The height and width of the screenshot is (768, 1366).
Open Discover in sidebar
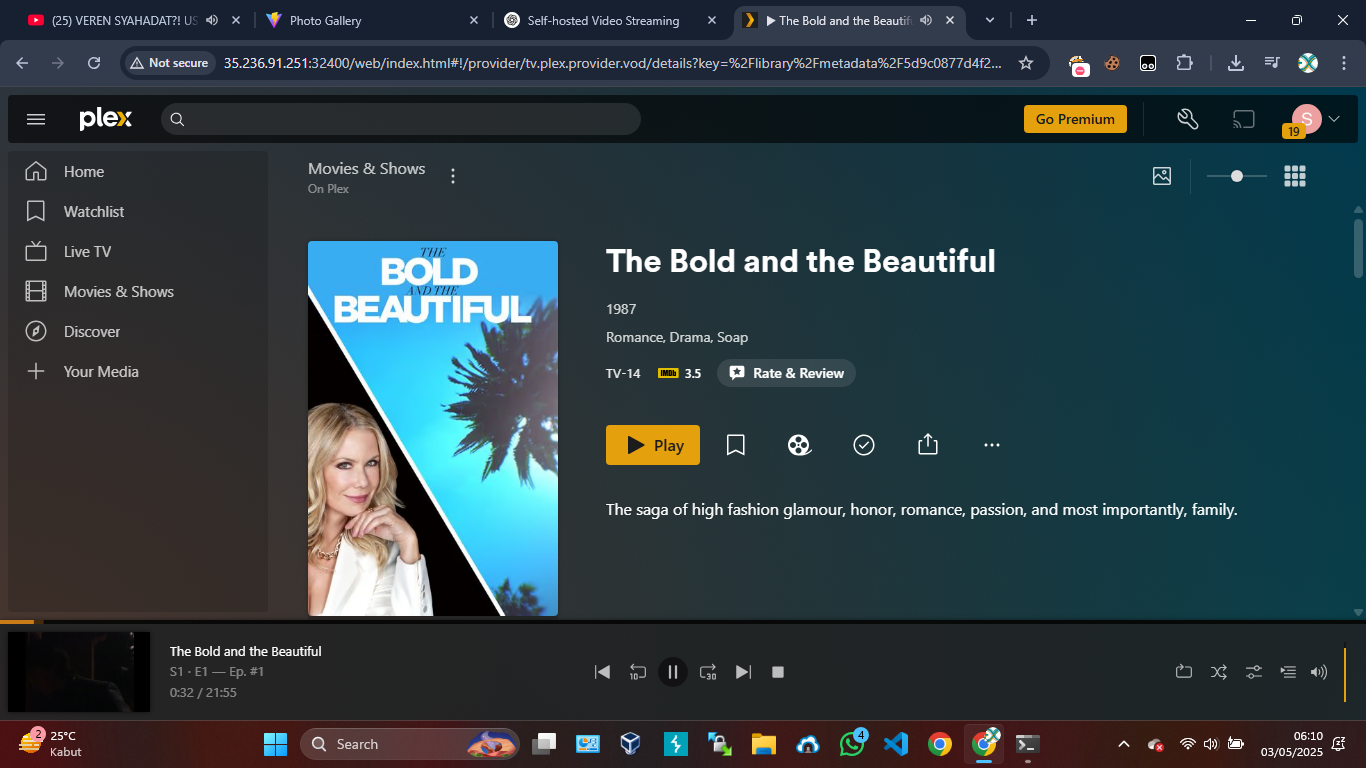138,332
